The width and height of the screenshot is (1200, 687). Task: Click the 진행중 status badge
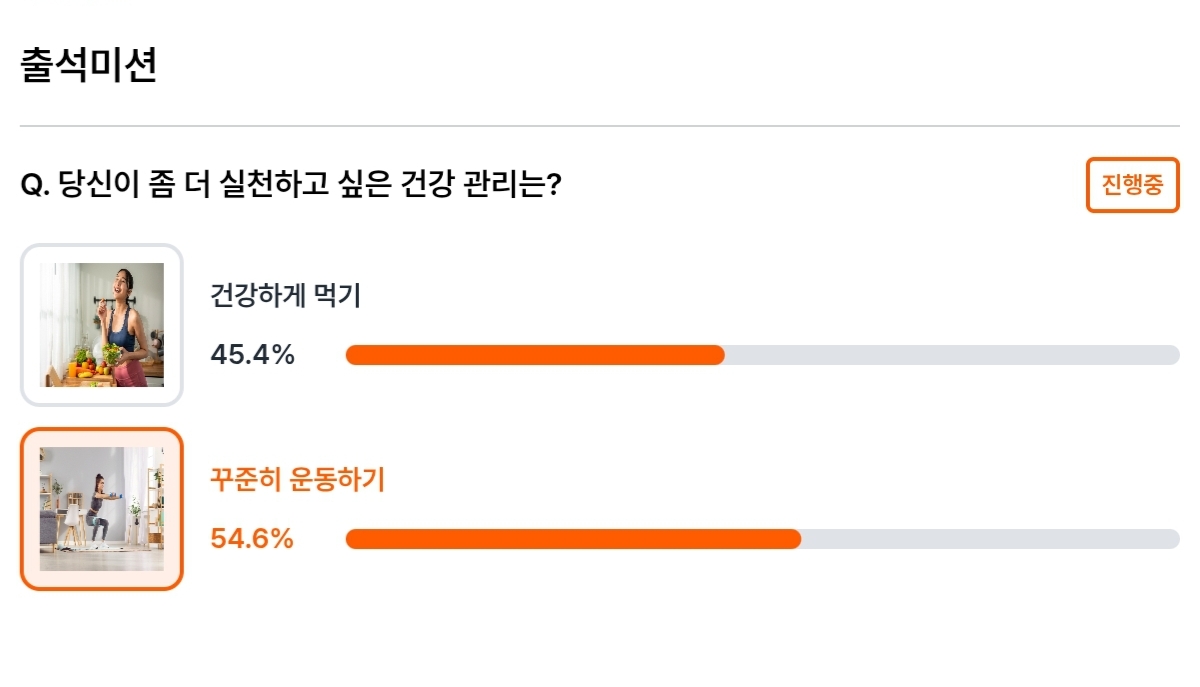click(1133, 185)
